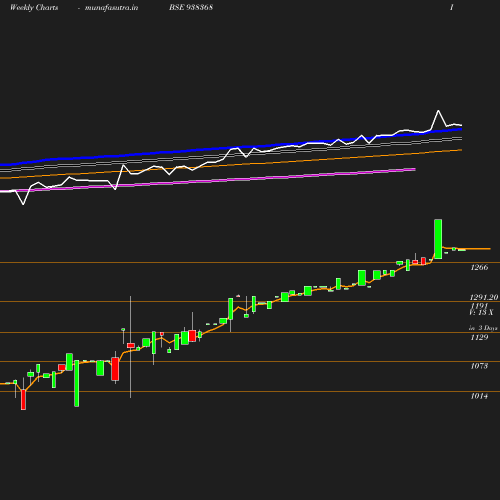Click the peak of the white indicator line
The width and height of the screenshot is (500, 500).
(x=438, y=111)
